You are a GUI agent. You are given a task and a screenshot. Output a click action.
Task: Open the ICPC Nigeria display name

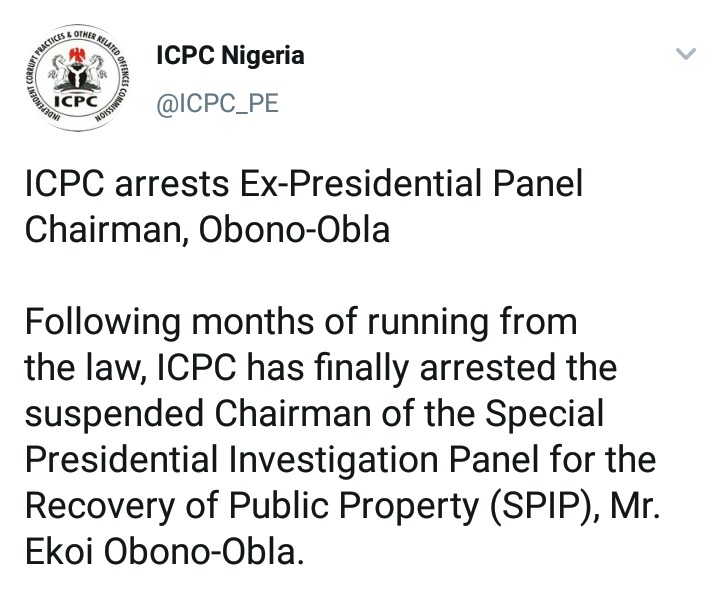[230, 56]
